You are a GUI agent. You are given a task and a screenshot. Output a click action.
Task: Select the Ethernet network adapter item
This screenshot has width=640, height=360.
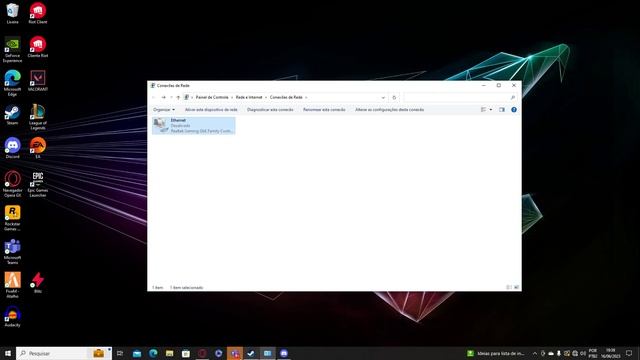point(193,125)
